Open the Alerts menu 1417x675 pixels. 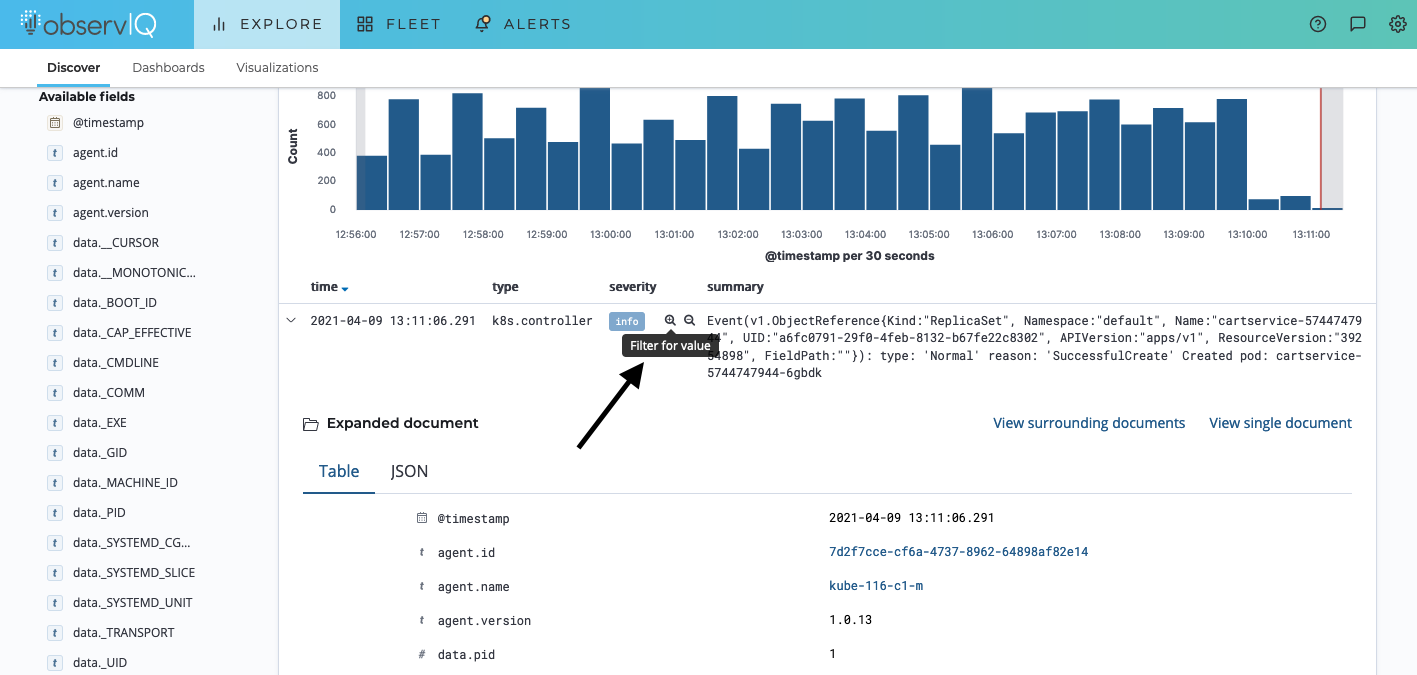(x=523, y=24)
